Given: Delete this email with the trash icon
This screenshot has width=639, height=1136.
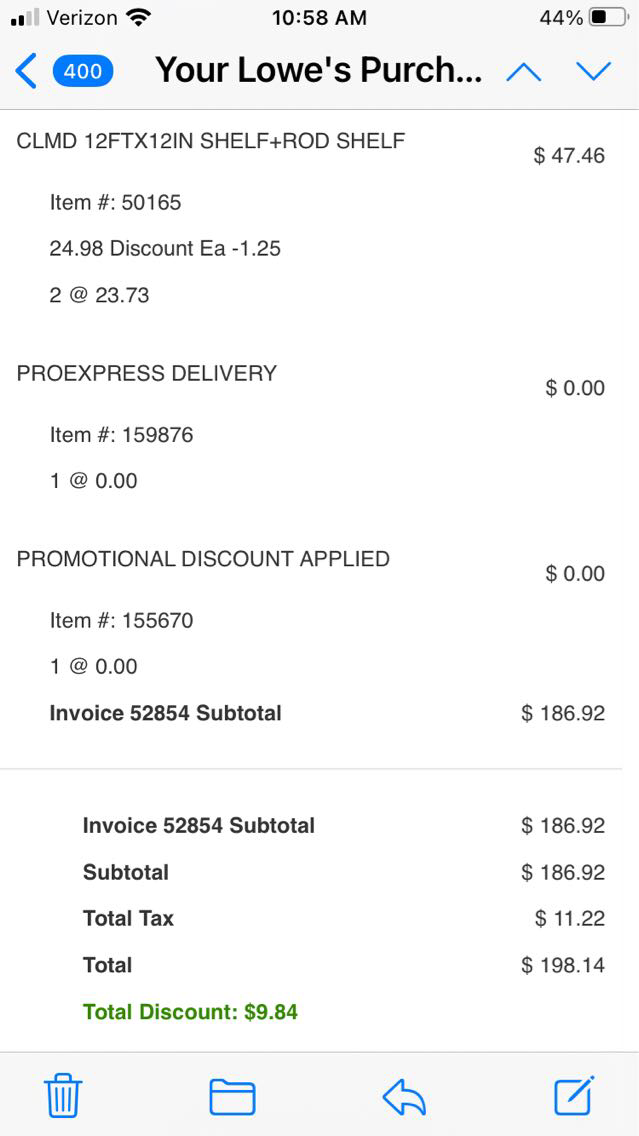Looking at the screenshot, I should tap(63, 1096).
